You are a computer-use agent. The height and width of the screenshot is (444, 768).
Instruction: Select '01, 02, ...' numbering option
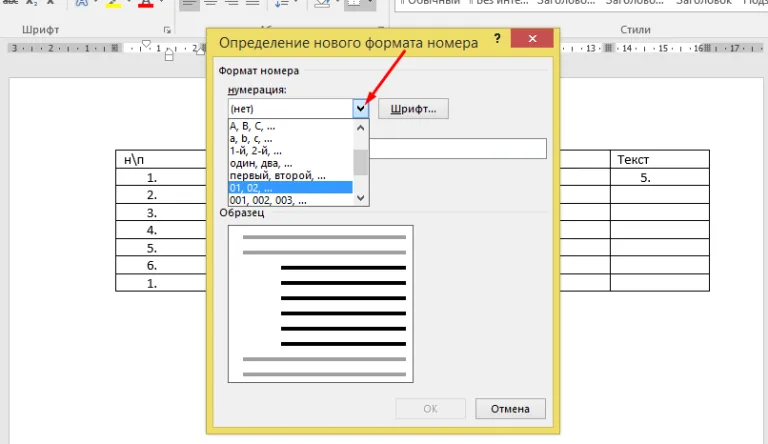tap(290, 188)
